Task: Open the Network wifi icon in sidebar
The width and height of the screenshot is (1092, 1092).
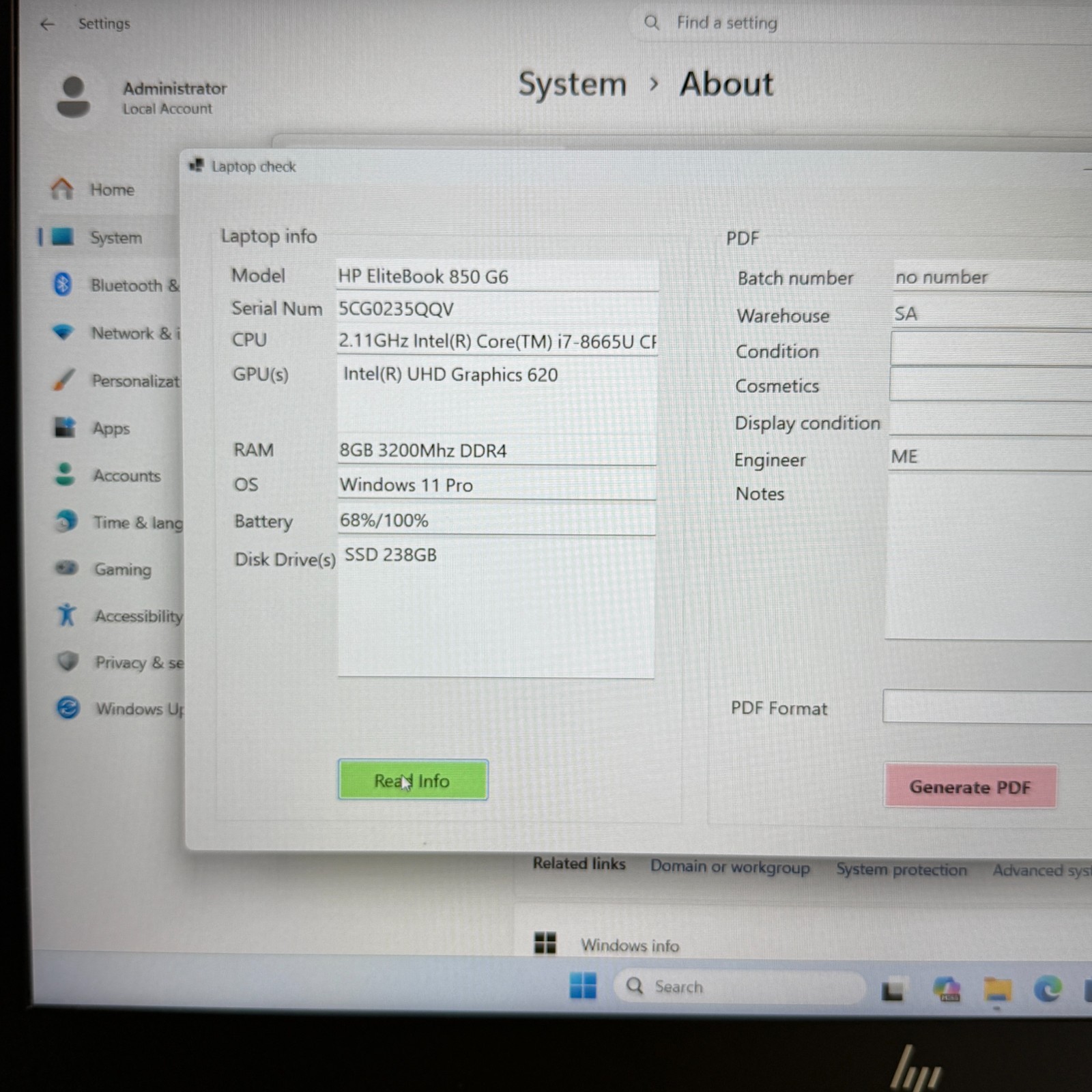Action: pos(63,332)
